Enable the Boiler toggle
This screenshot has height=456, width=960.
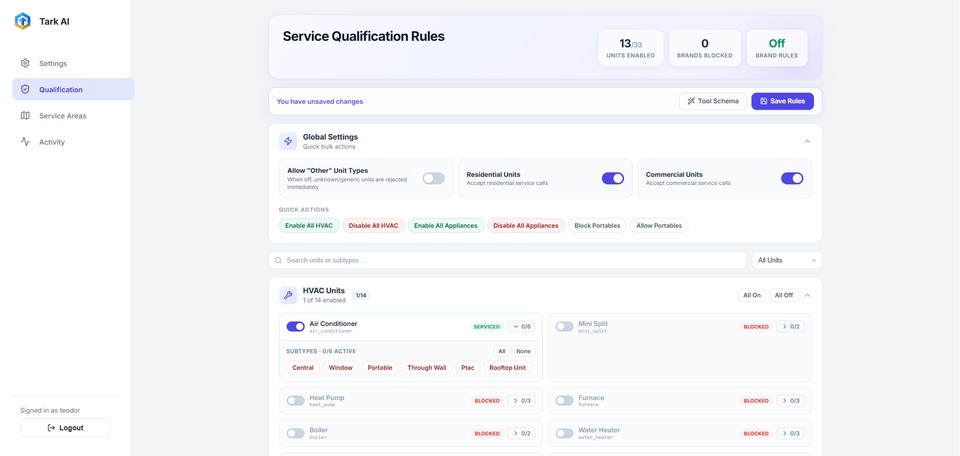(x=296, y=433)
